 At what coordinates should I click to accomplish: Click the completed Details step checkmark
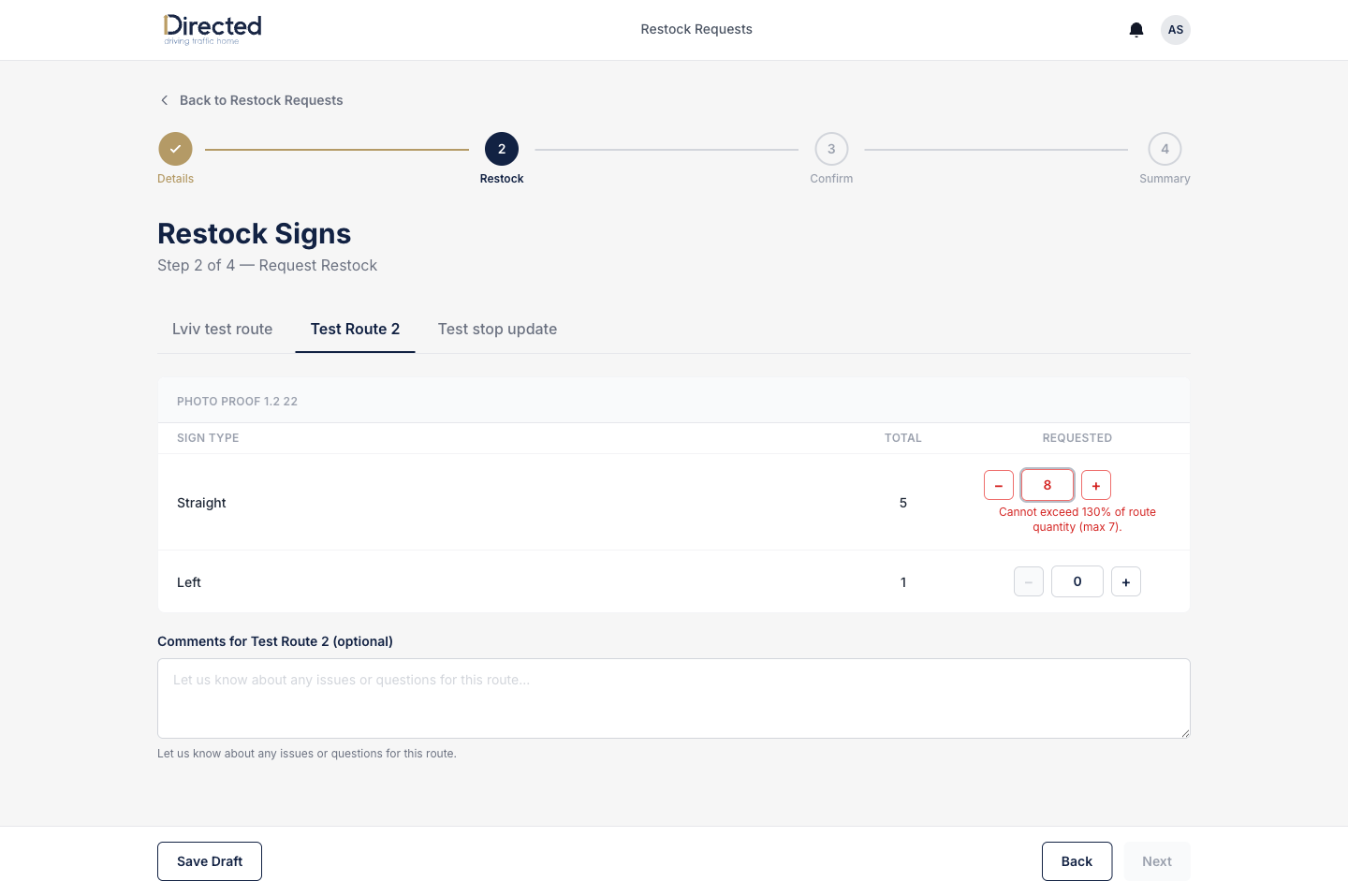pos(175,149)
